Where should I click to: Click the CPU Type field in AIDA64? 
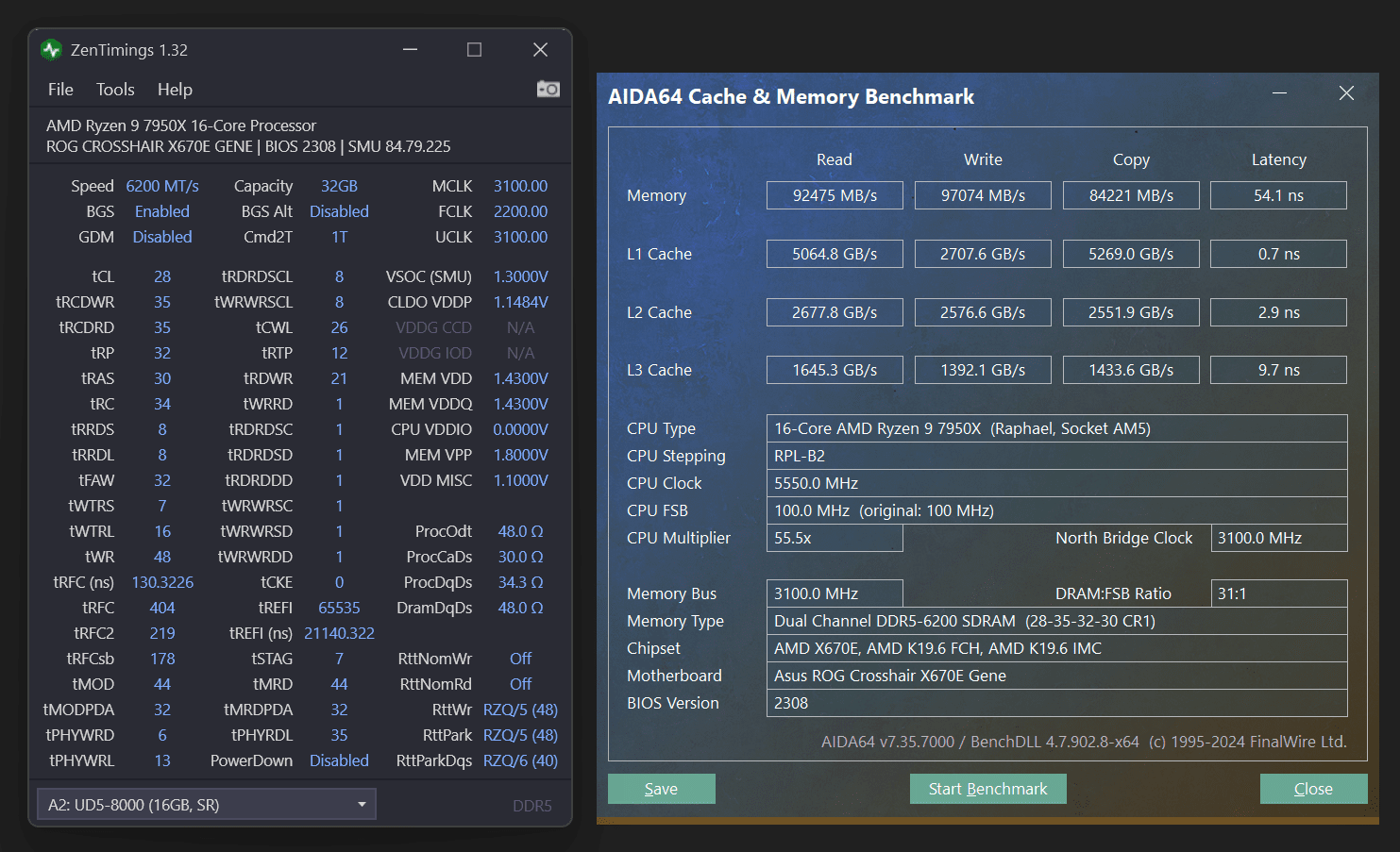click(x=1056, y=428)
